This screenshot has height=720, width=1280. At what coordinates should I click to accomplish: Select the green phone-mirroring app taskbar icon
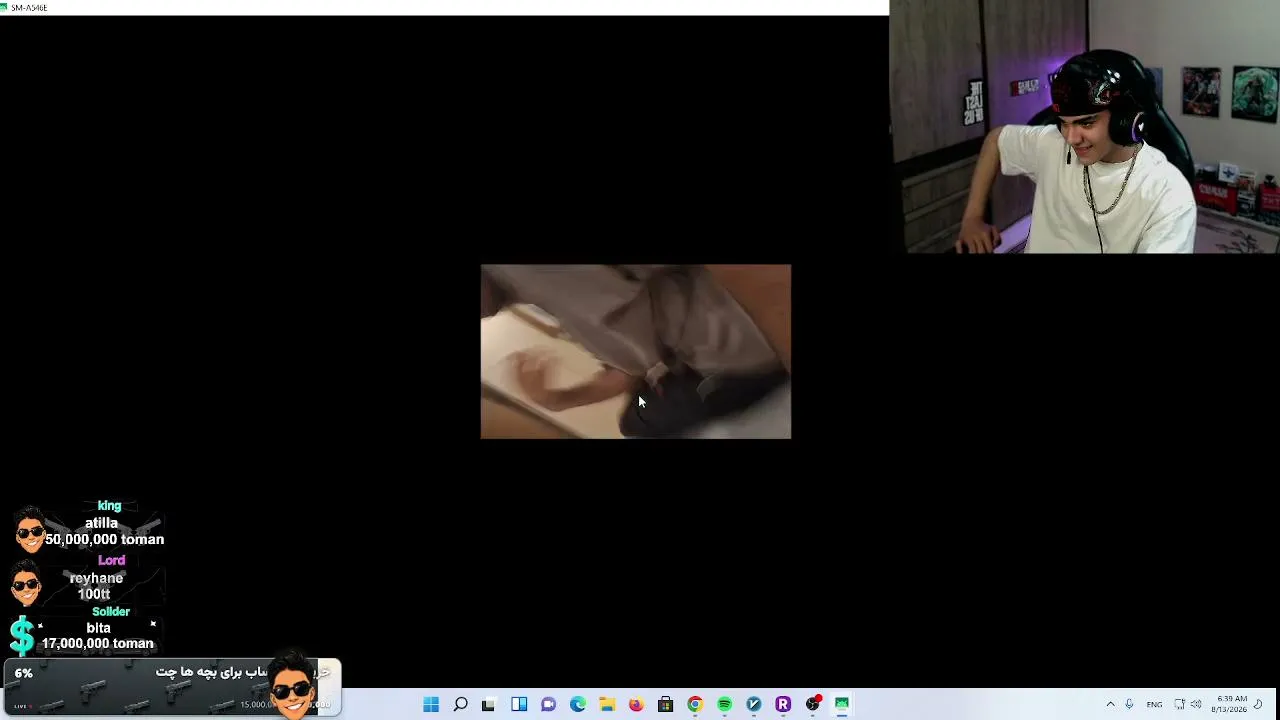[x=842, y=704]
